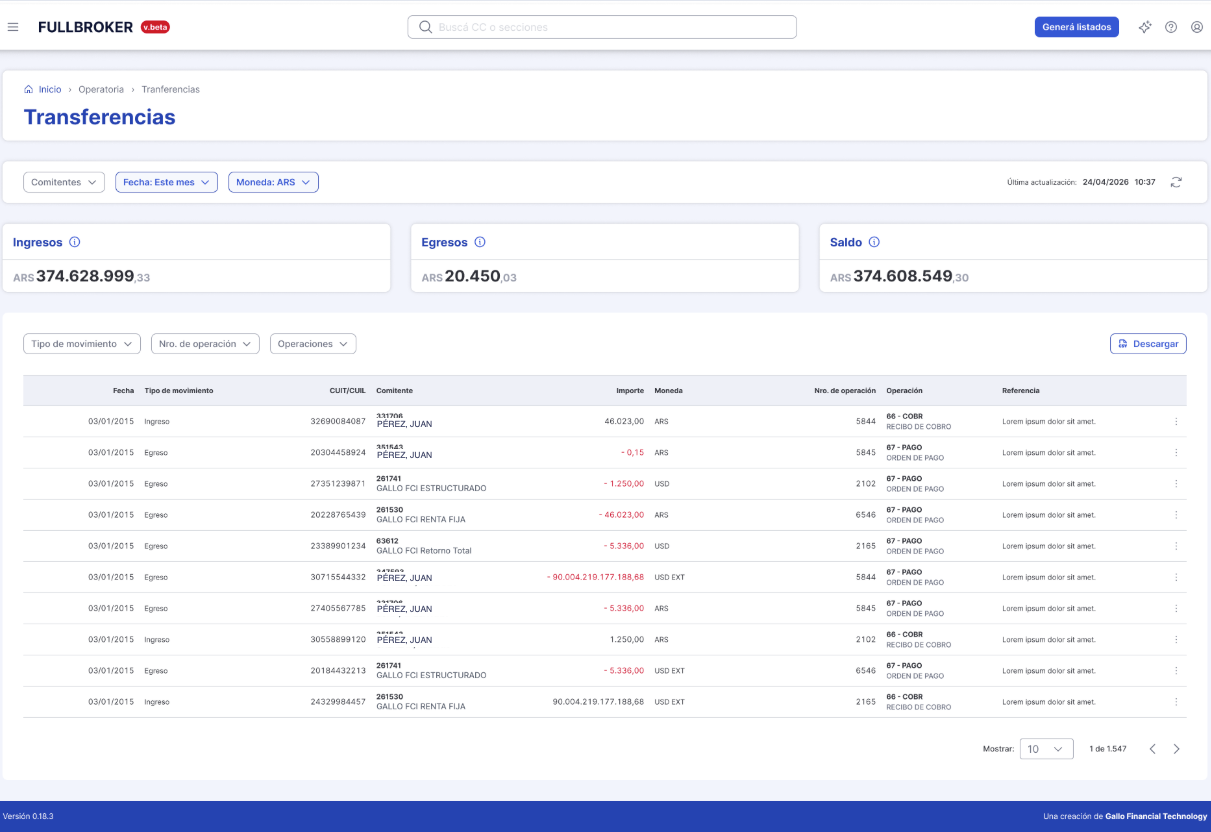Click the sparkle AI assistant icon

click(x=1145, y=27)
